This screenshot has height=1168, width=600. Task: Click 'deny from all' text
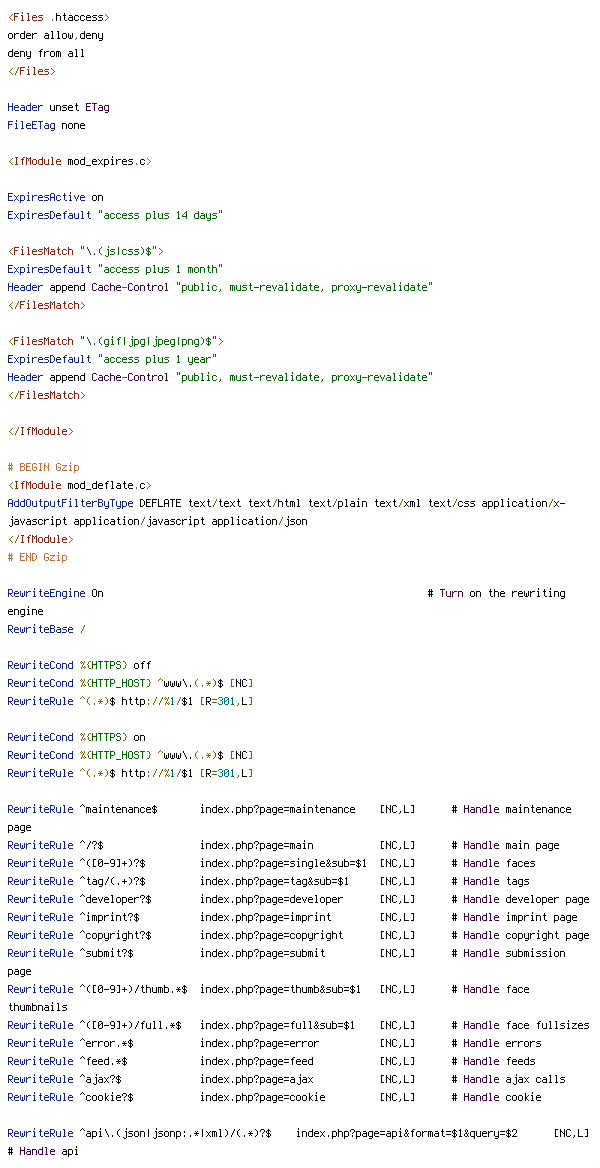click(x=46, y=54)
